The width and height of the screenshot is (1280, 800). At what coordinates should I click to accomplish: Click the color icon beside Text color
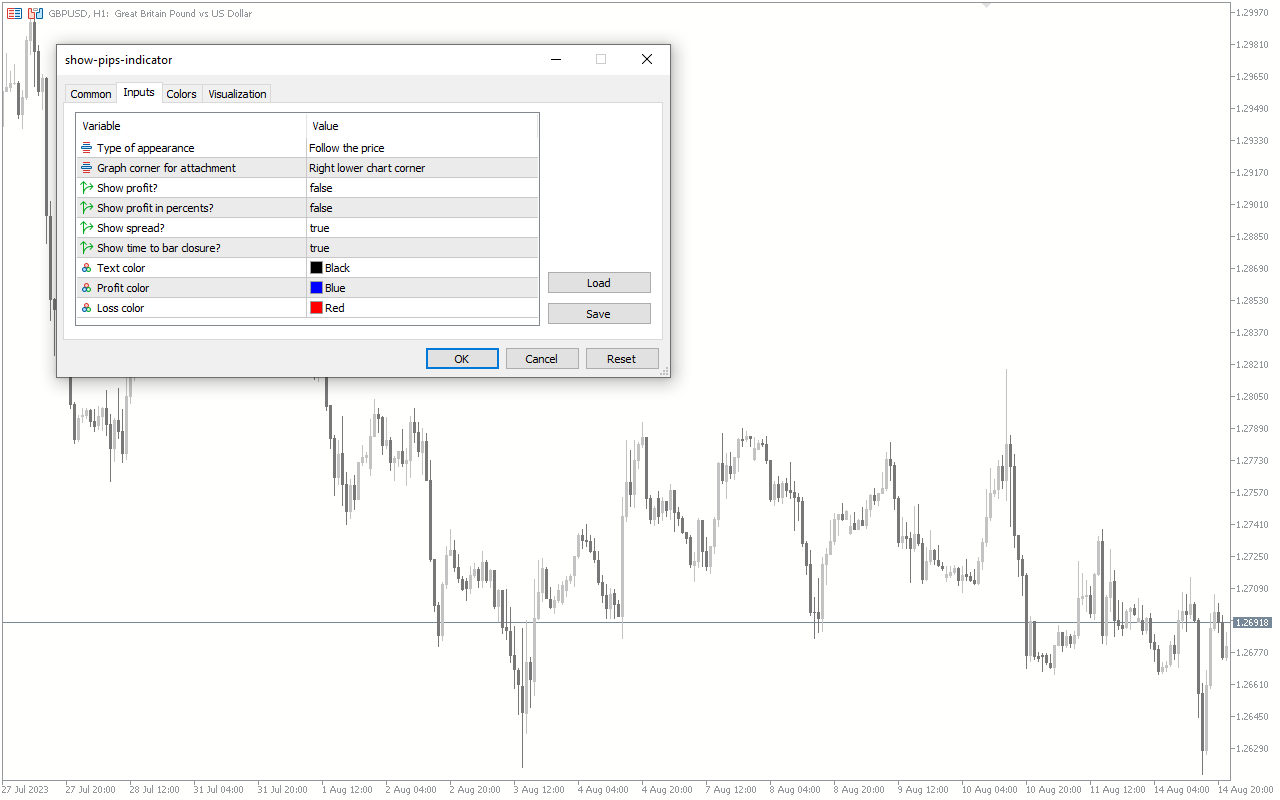87,268
